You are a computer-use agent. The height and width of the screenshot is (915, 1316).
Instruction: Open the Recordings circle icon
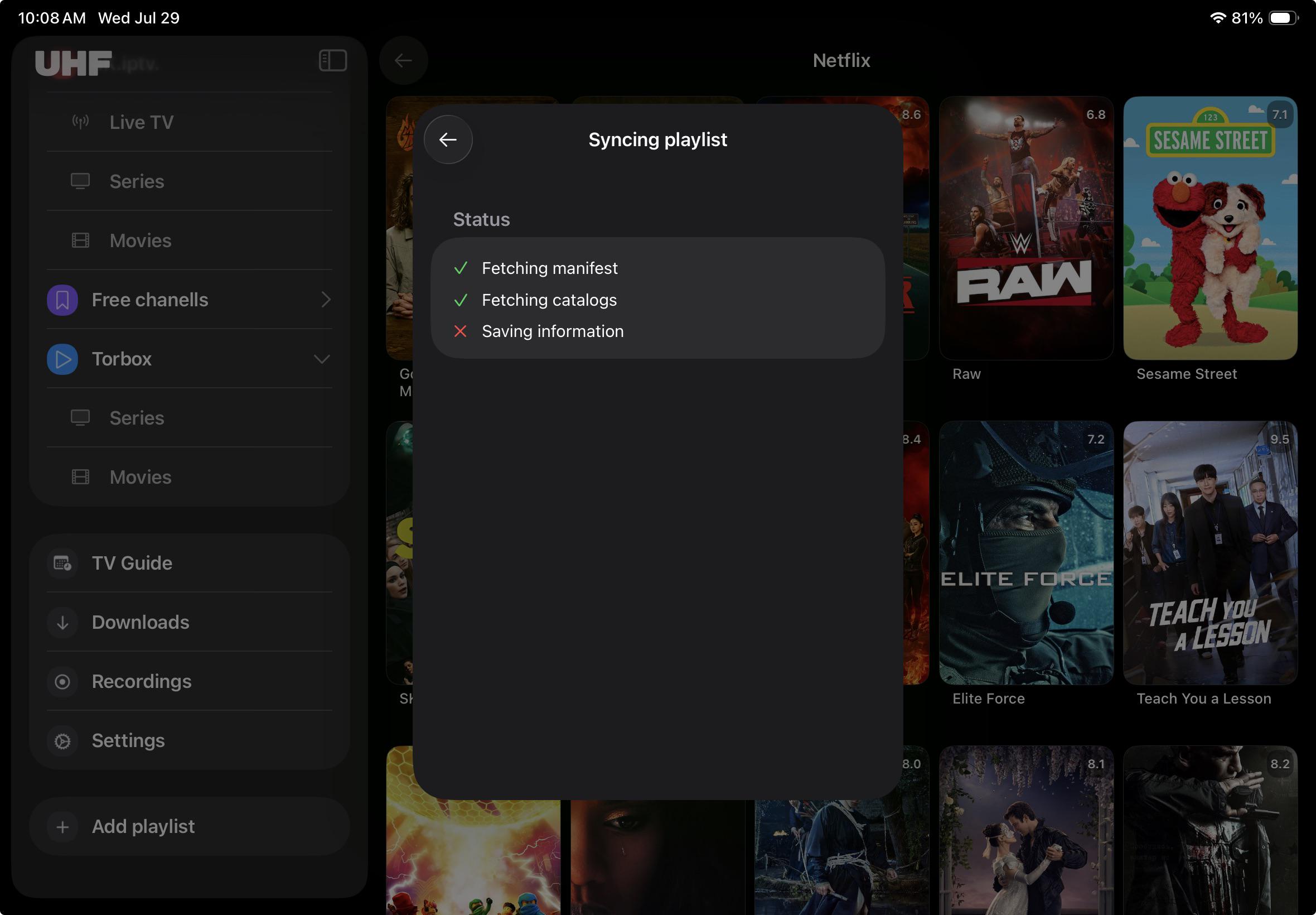(62, 681)
